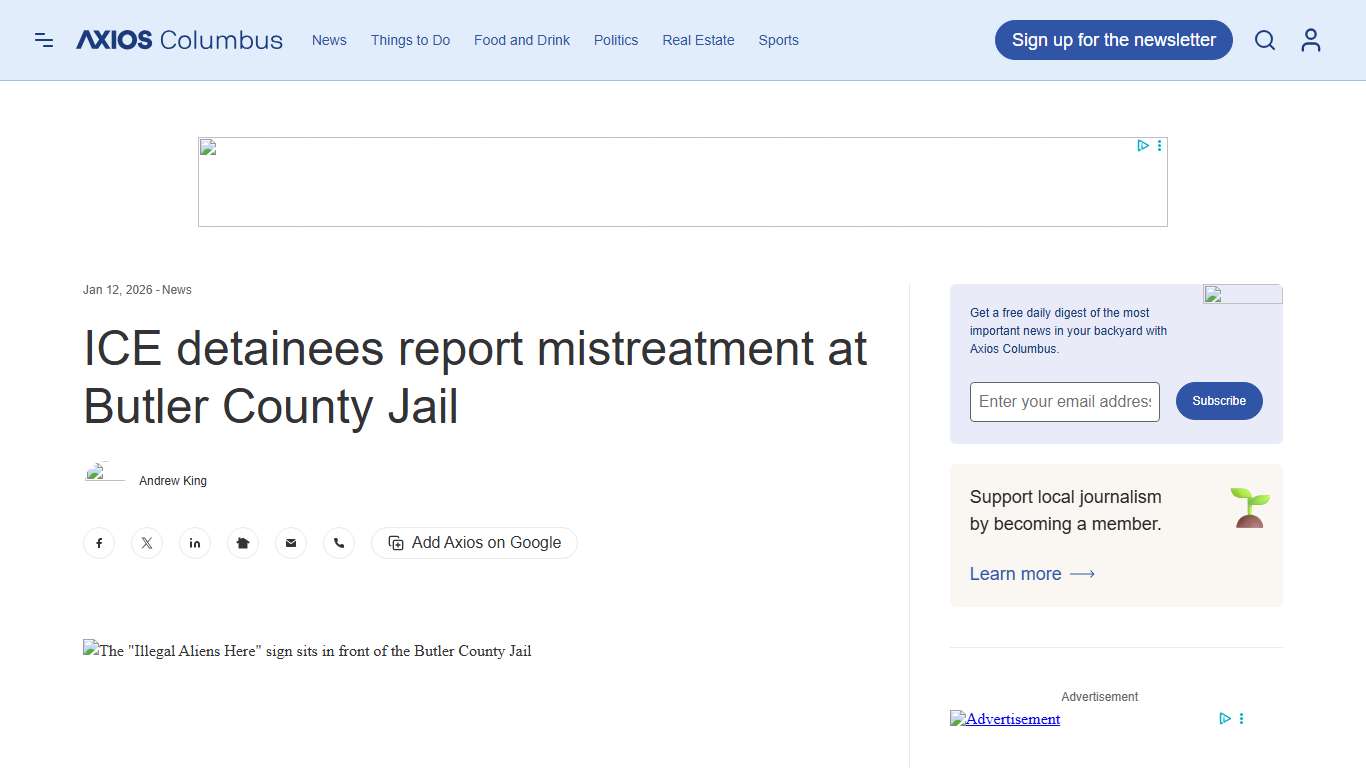Open the hamburger navigation menu
This screenshot has height=768, width=1366.
tap(44, 40)
